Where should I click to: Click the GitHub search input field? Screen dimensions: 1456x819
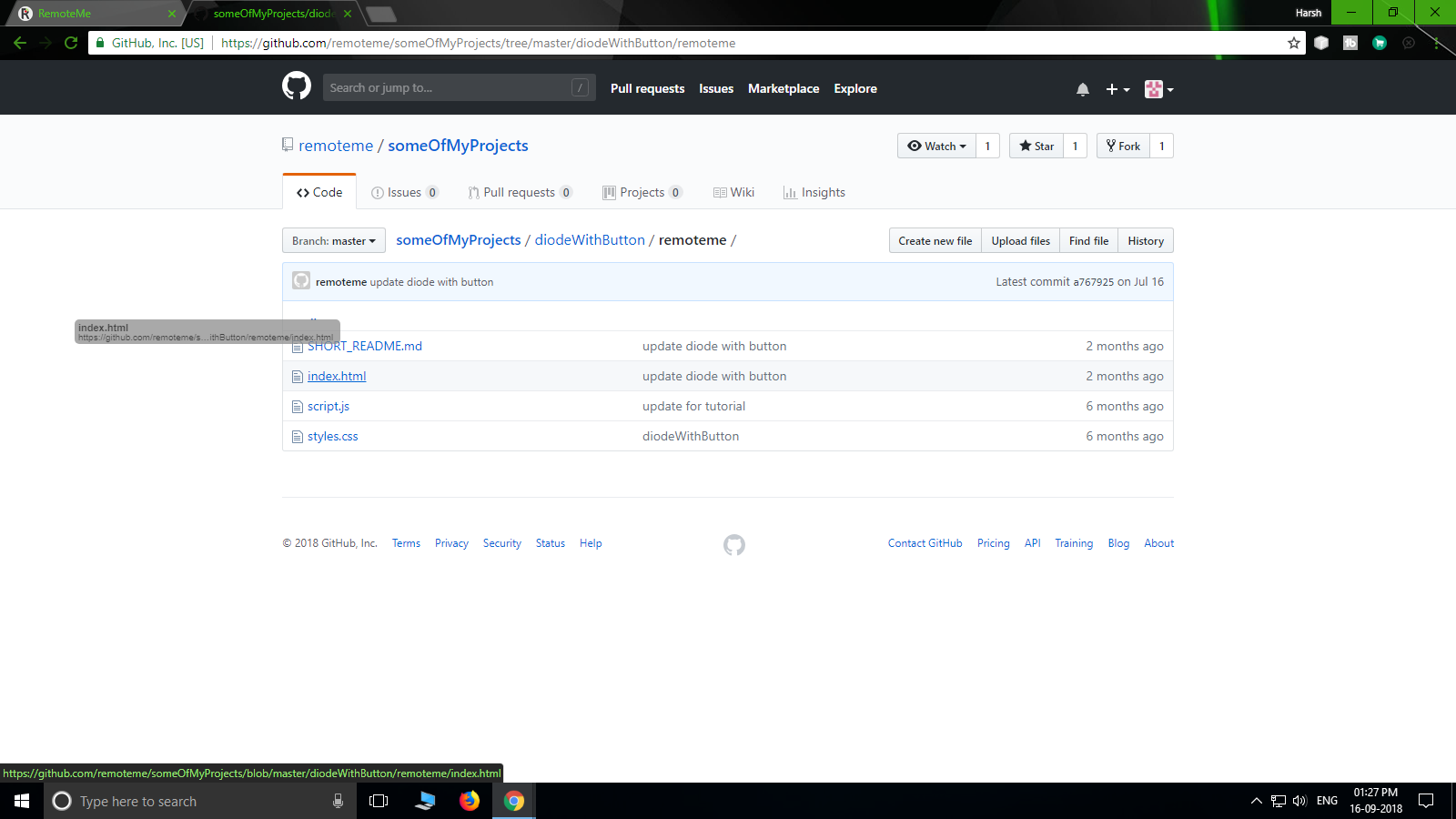click(460, 87)
